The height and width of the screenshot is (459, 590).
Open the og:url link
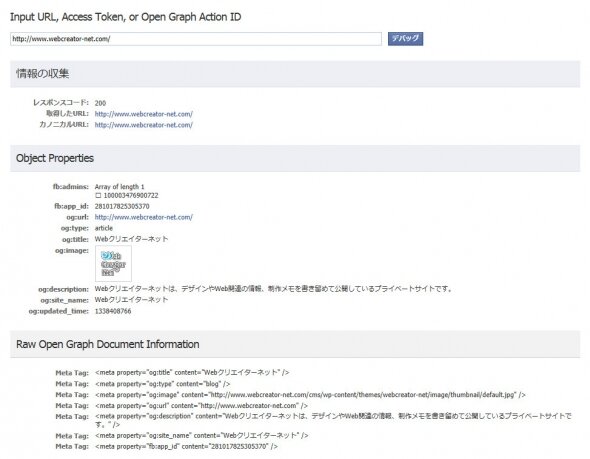[x=143, y=217]
